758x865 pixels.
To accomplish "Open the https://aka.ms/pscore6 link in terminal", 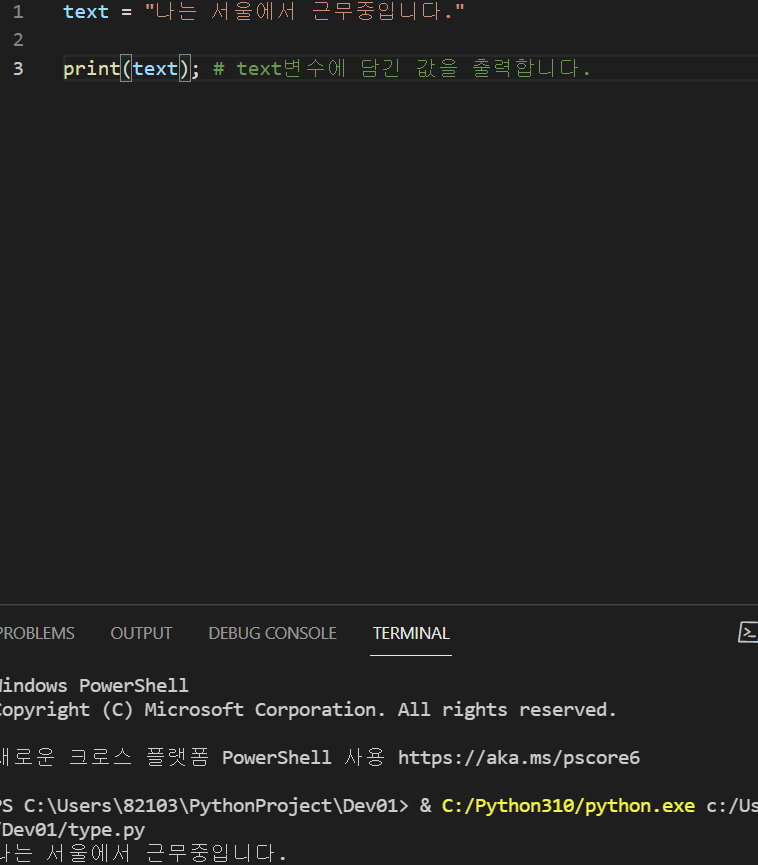I will pos(519,757).
